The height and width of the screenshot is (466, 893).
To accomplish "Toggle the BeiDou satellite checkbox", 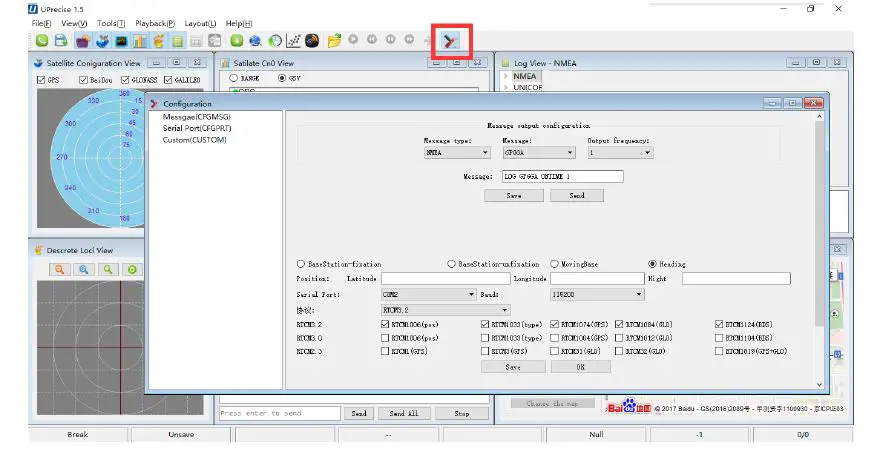I will tap(82, 79).
